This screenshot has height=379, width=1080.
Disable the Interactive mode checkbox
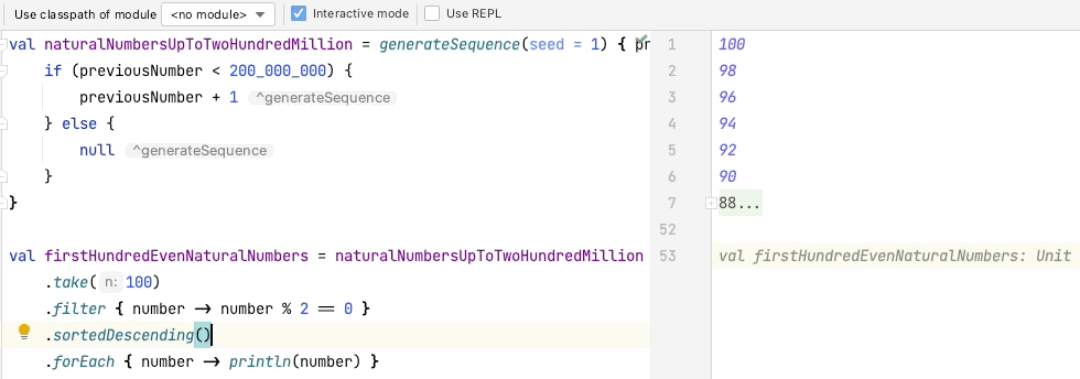tap(299, 13)
